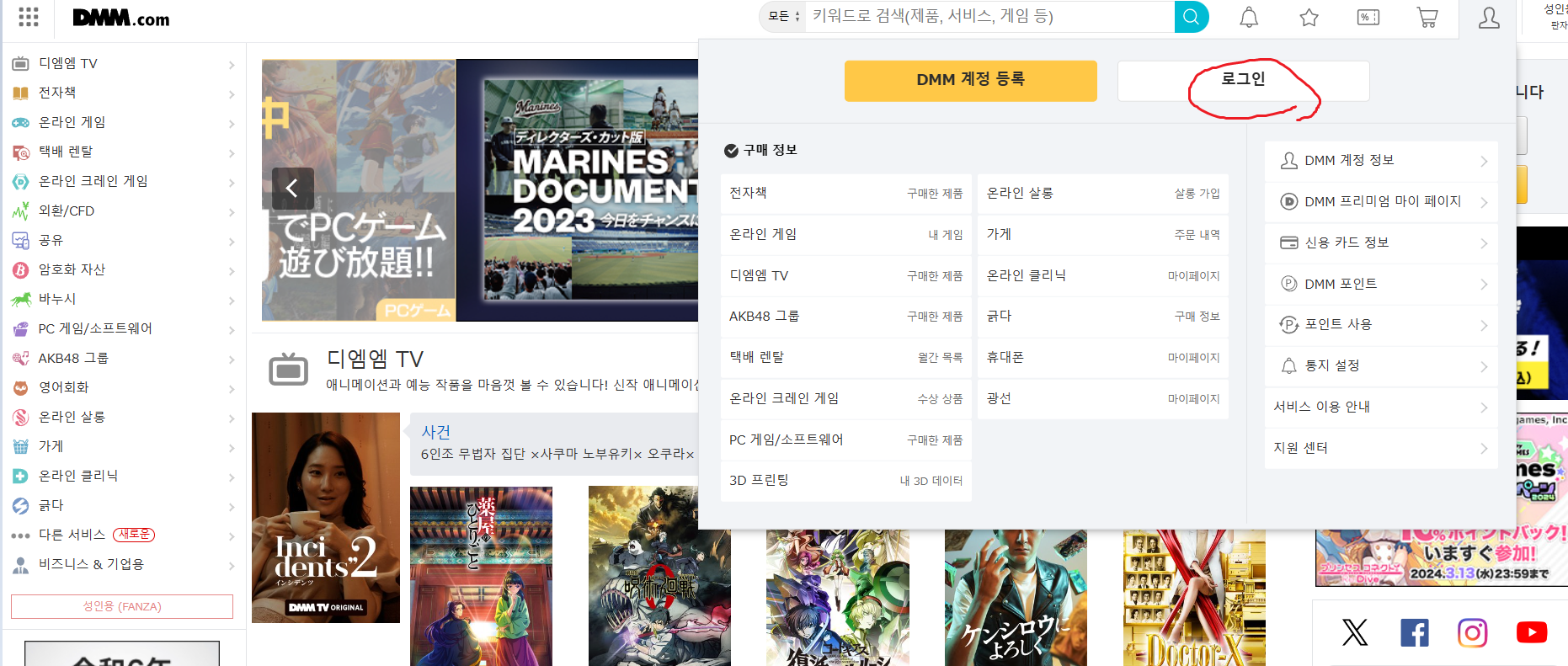Open the X (Twitter) social icon
The height and width of the screenshot is (666, 1568).
tap(1355, 632)
